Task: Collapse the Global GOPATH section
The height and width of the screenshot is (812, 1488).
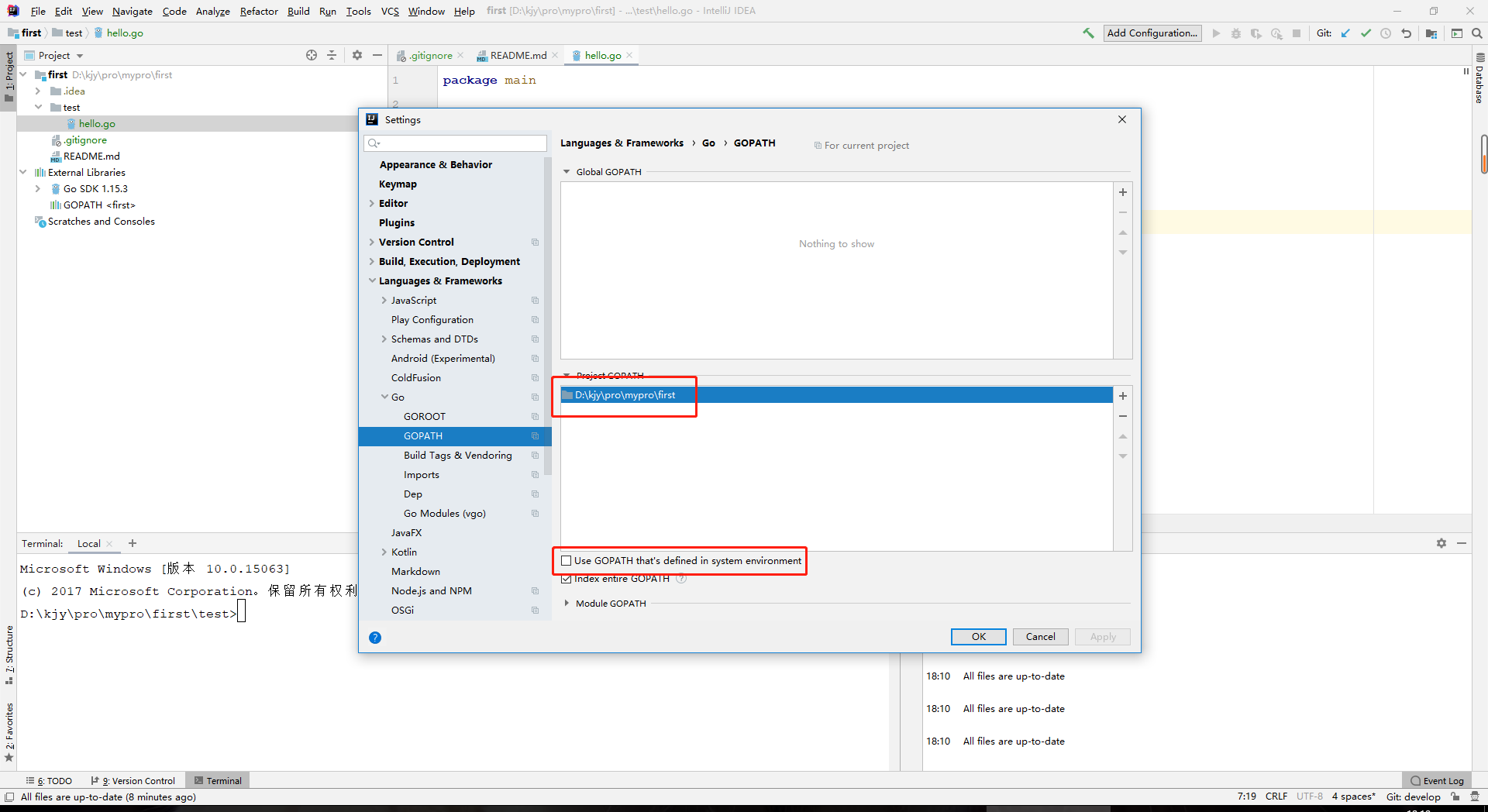Action: (567, 172)
